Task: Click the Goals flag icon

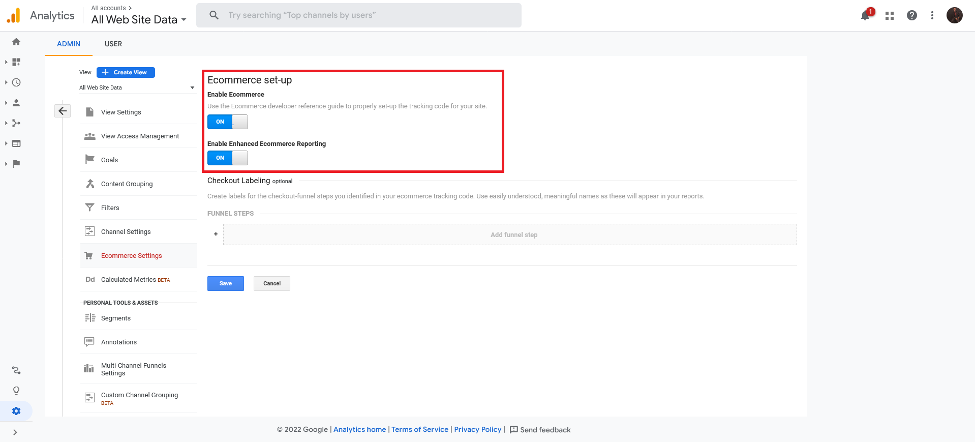Action: coord(89,160)
